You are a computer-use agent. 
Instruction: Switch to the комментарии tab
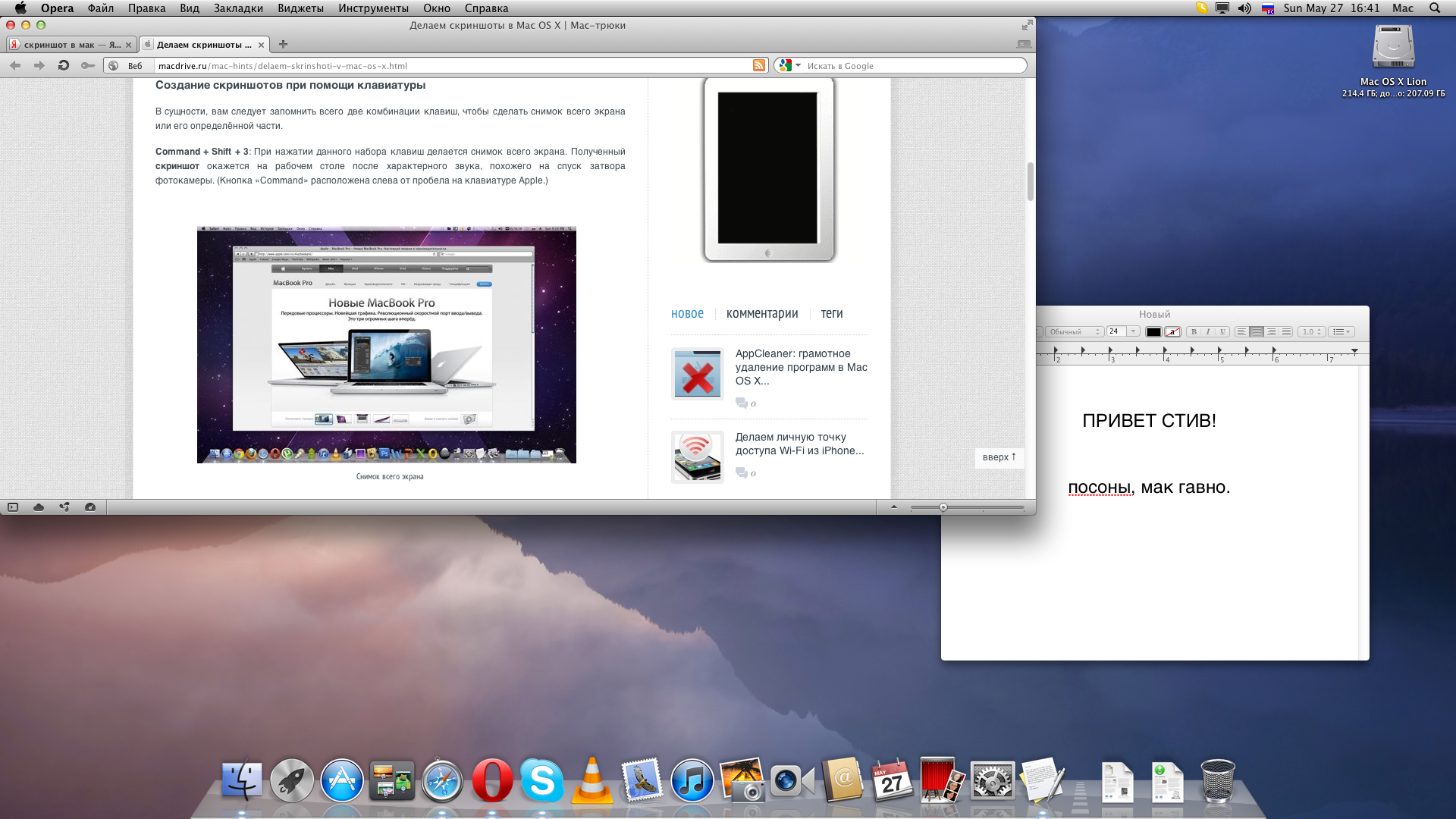point(761,314)
